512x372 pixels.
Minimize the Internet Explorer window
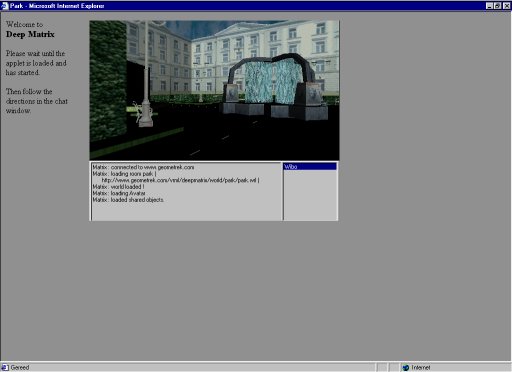click(x=489, y=6)
